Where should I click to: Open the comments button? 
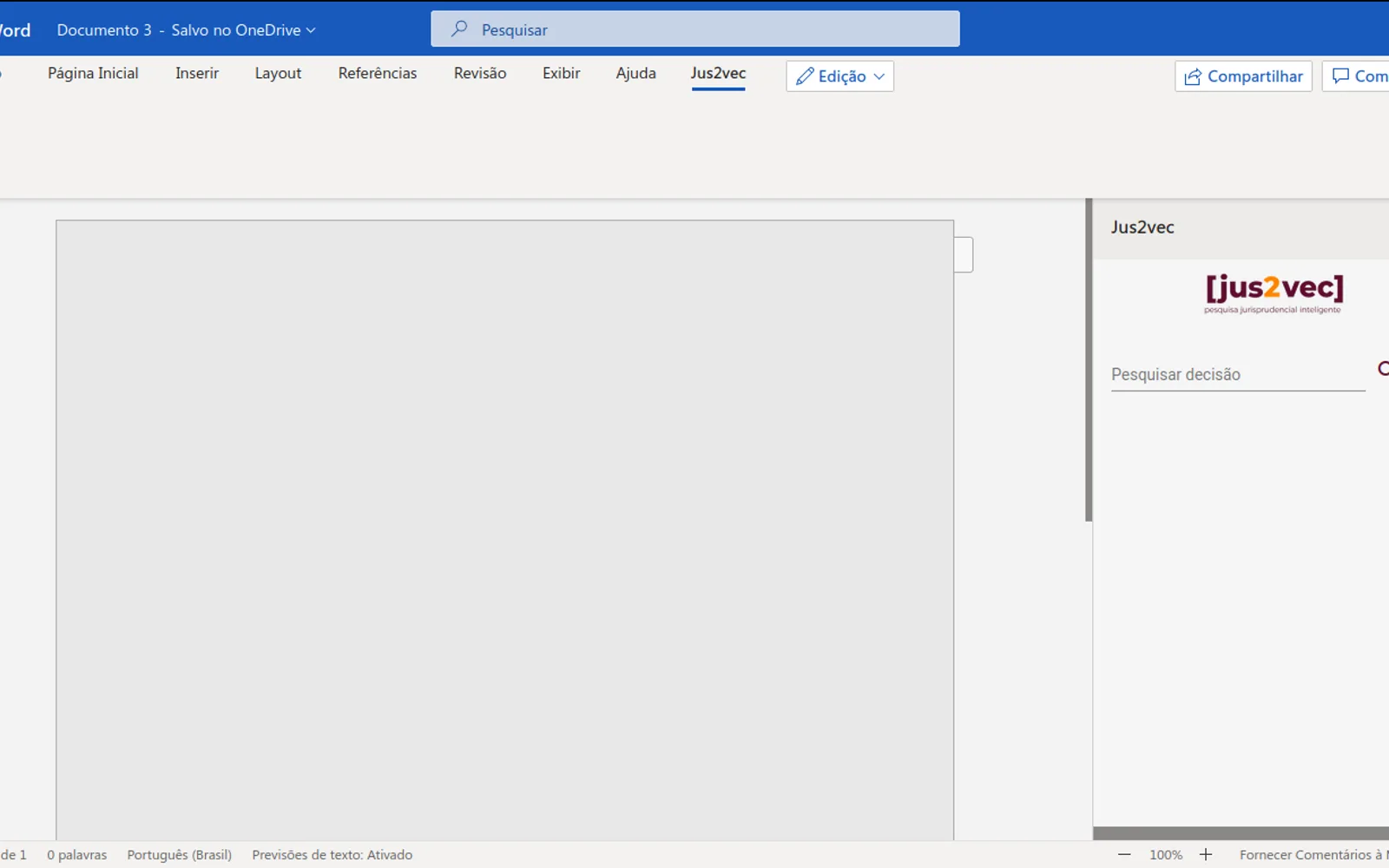point(1356,76)
